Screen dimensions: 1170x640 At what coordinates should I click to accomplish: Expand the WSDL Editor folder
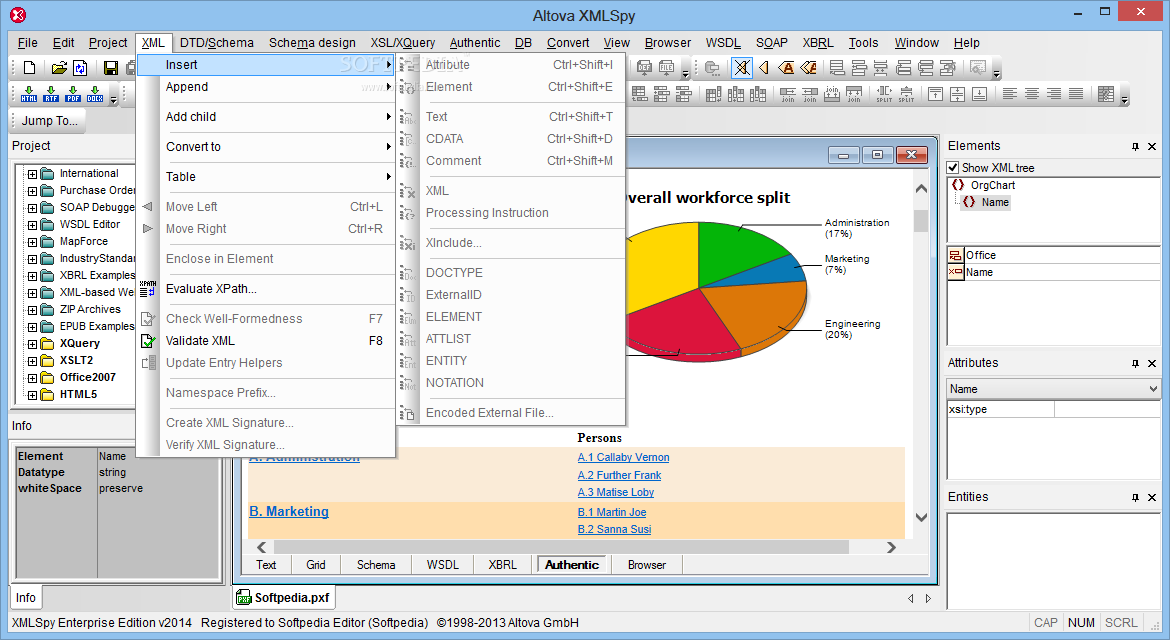(x=32, y=225)
